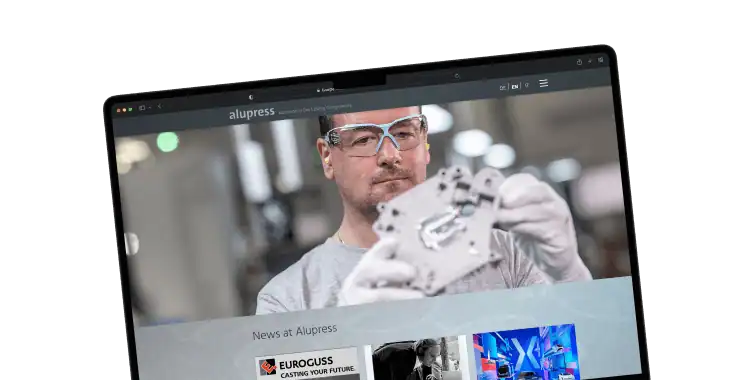Click the tagline text beside the alupress logo
The width and height of the screenshot is (752, 380).
pos(315,109)
